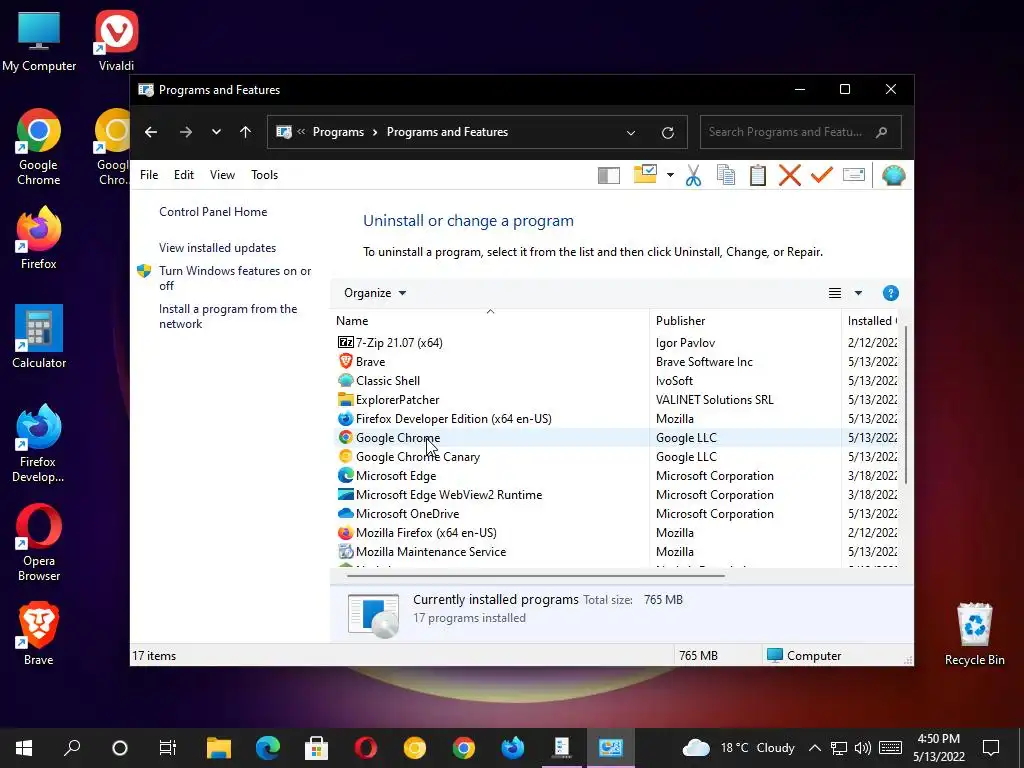Open the recent locations dropdown arrow
Image resolution: width=1024 pixels, height=768 pixels.
(216, 132)
